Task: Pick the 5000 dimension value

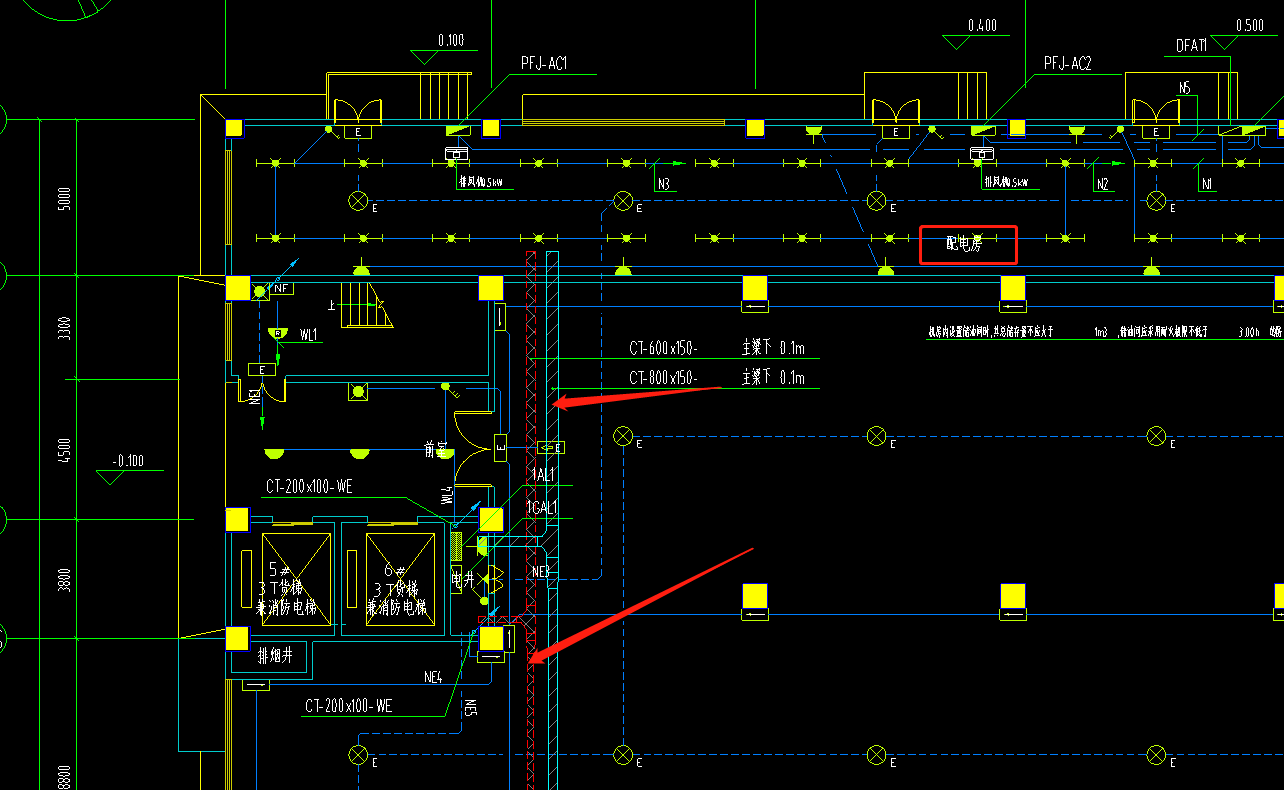Action: pyautogui.click(x=63, y=199)
